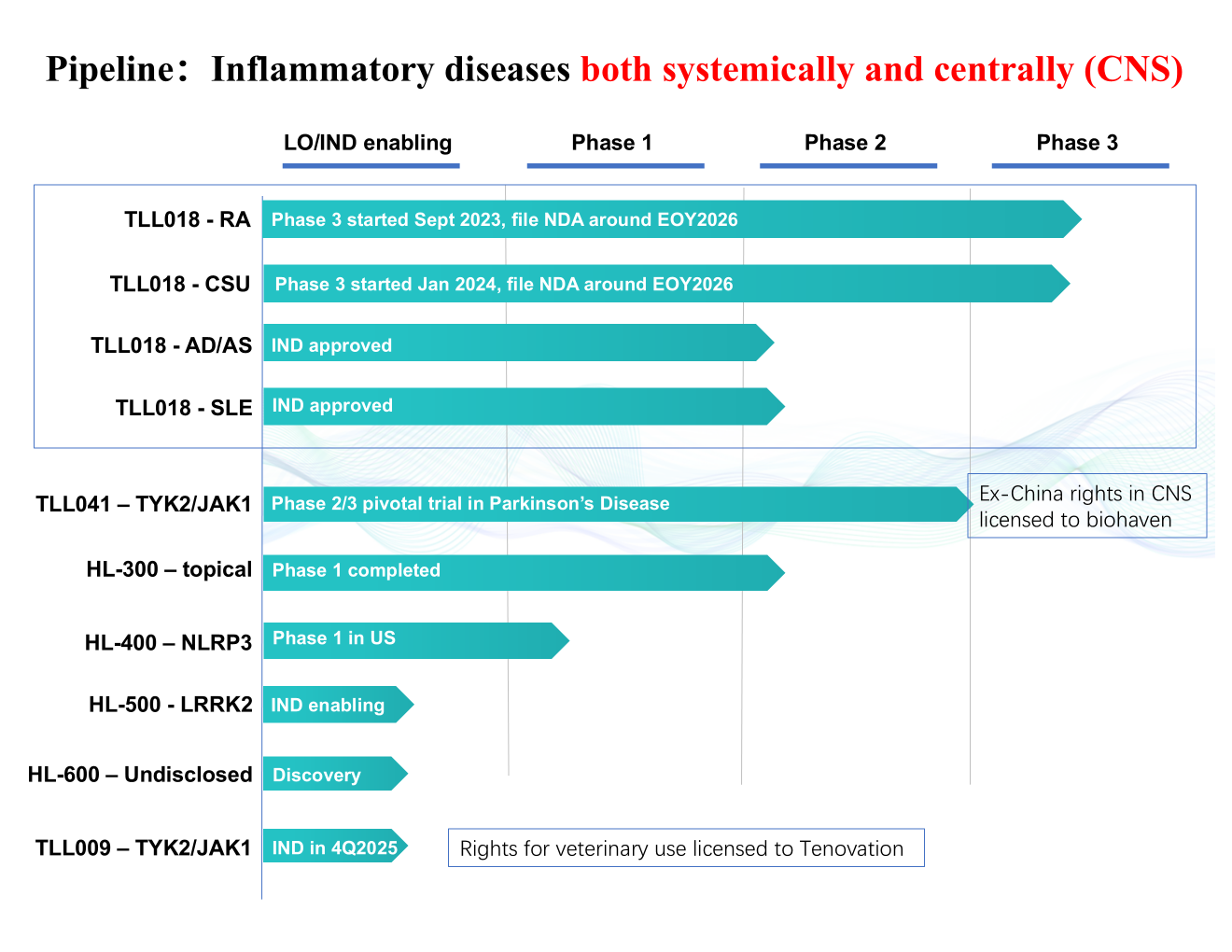Select the Phase 2 column header

click(845, 143)
